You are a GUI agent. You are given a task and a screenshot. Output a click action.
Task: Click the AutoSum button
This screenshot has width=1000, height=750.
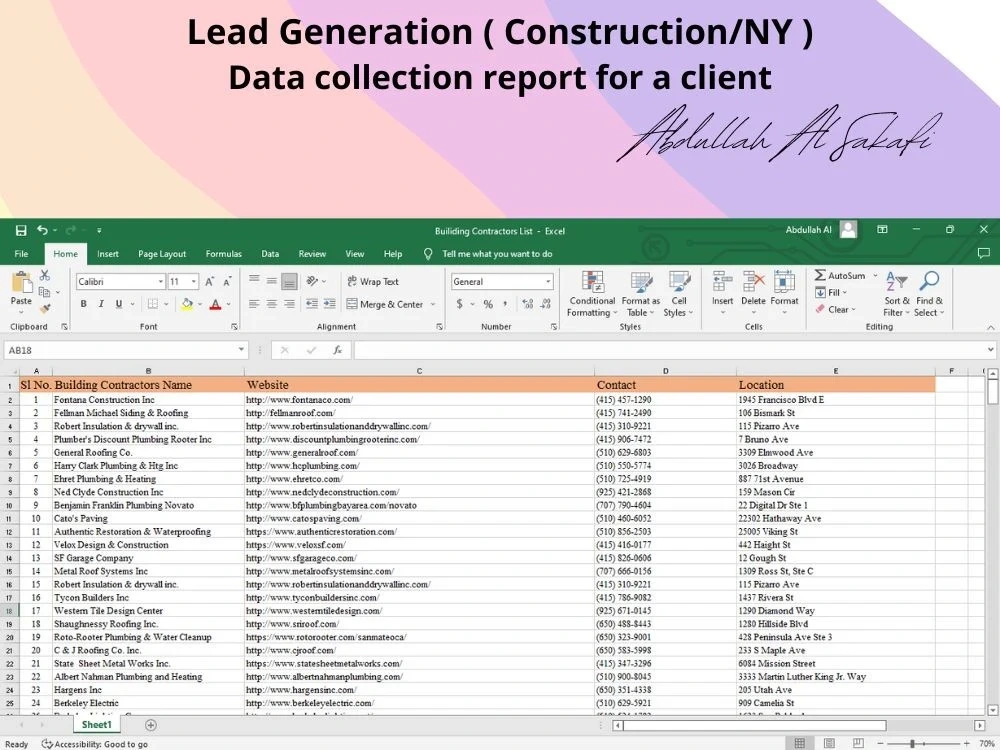point(840,276)
